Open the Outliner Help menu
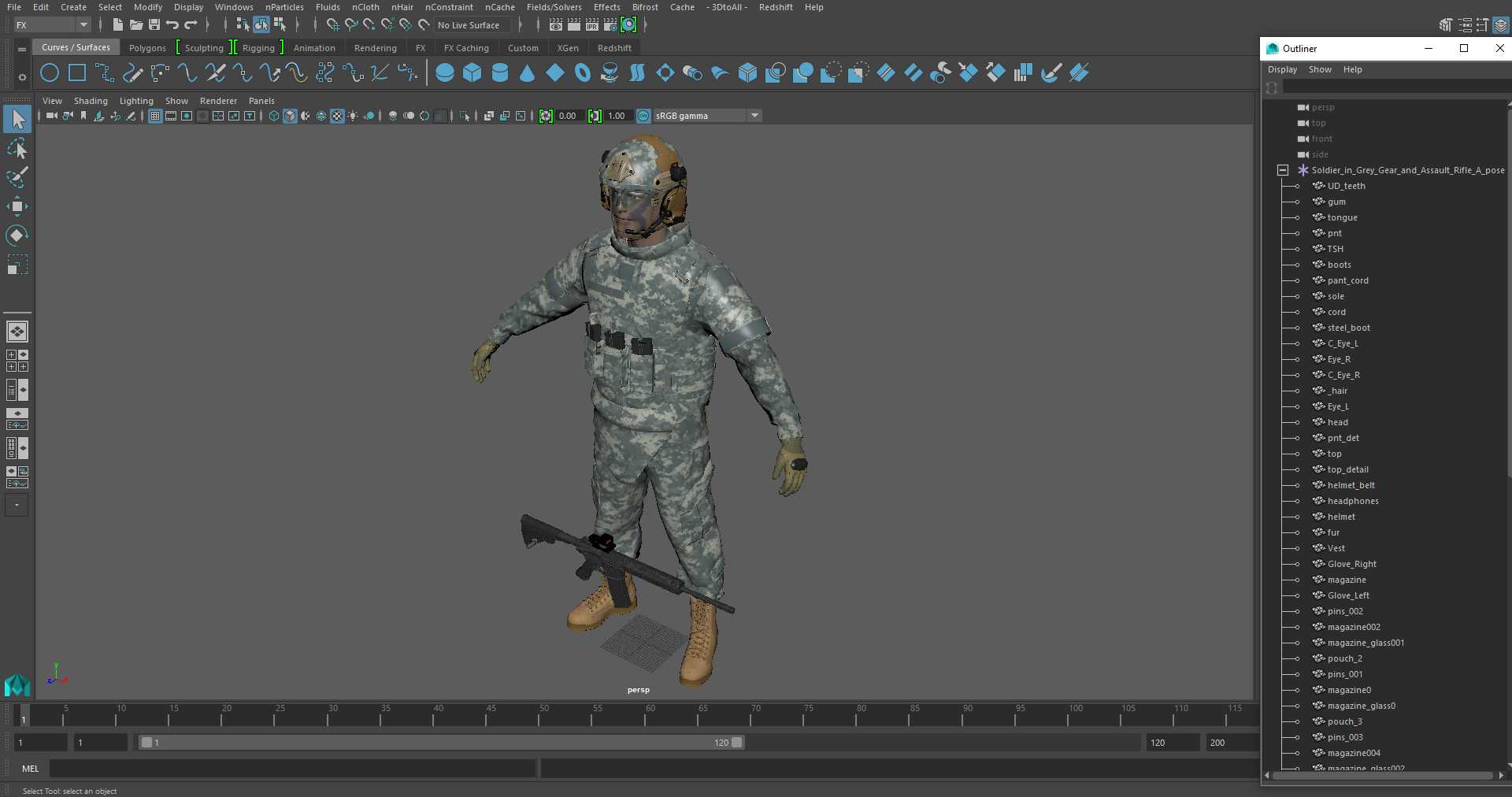 click(1352, 69)
